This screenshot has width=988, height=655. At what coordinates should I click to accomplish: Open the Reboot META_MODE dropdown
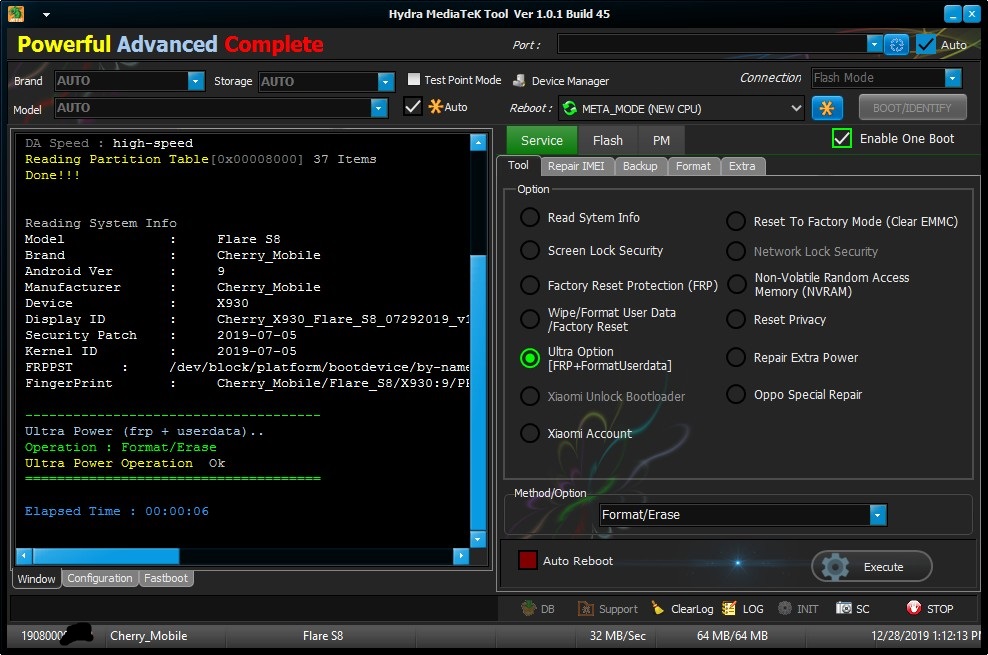pos(796,108)
